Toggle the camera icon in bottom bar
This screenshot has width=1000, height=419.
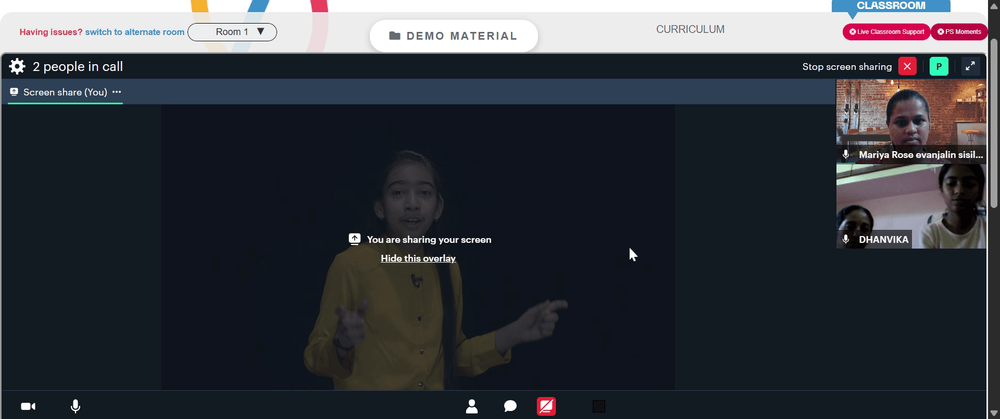click(x=28, y=406)
